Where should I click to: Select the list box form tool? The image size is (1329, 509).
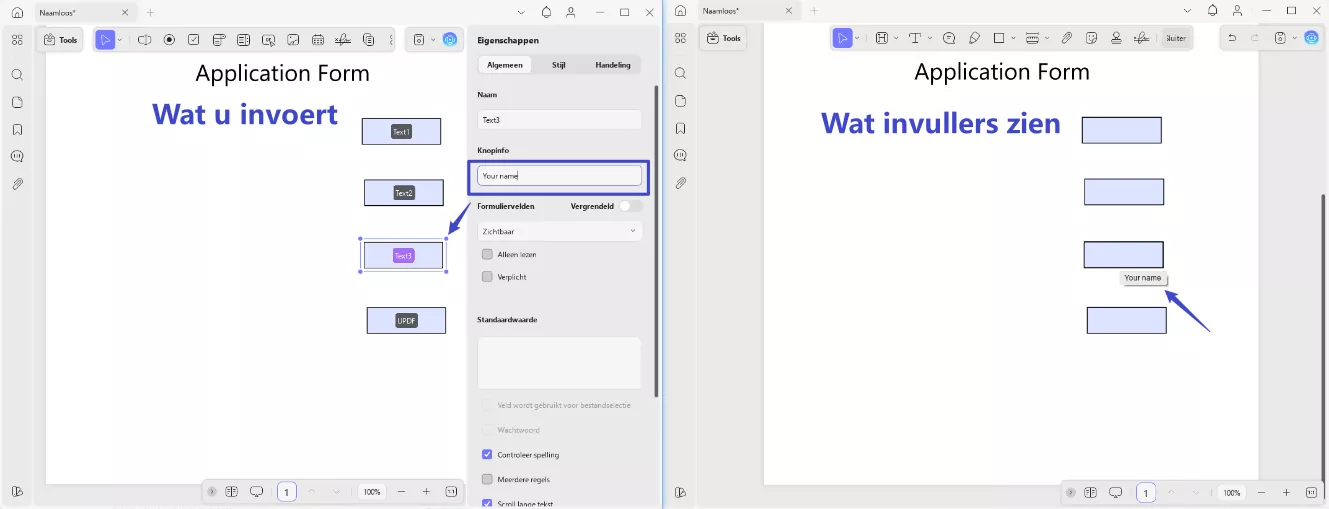(243, 40)
